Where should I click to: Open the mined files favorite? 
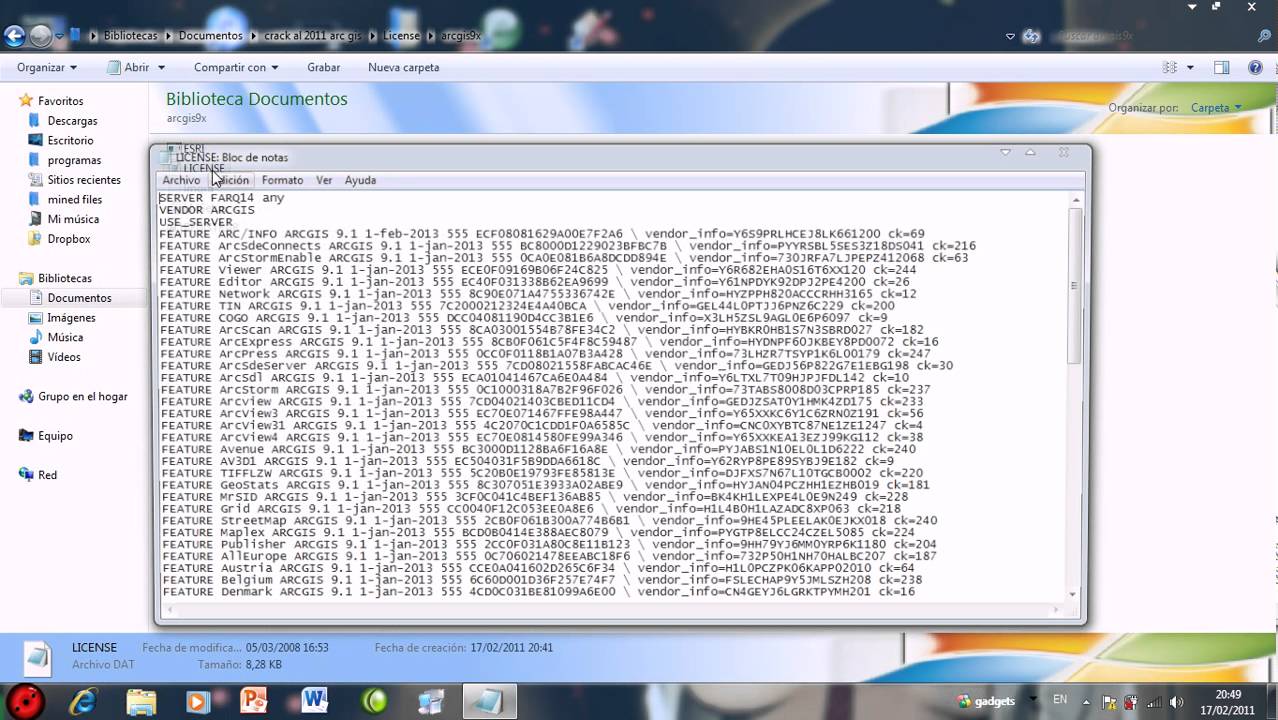point(75,199)
